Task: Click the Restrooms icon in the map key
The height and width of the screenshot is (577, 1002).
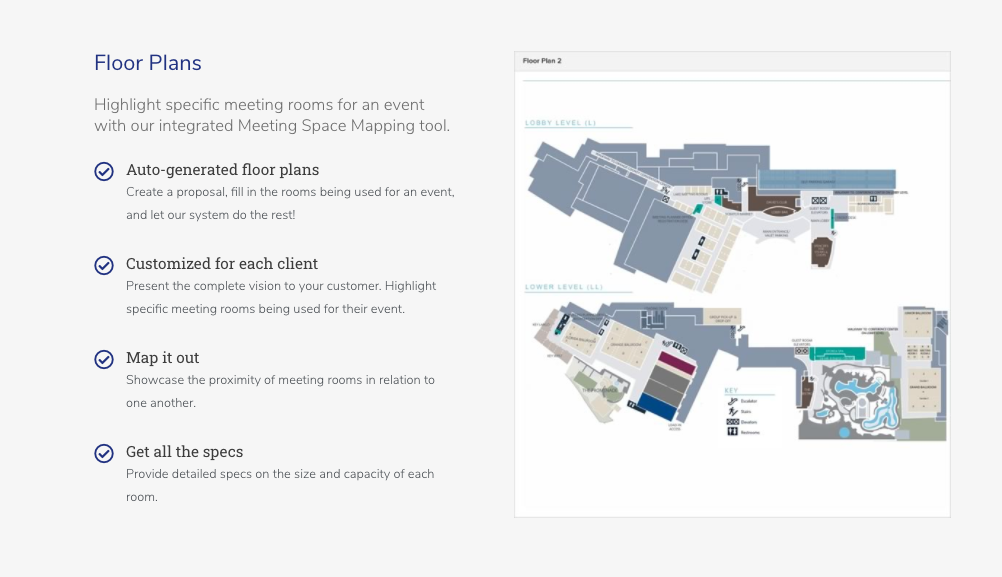Action: 732,432
